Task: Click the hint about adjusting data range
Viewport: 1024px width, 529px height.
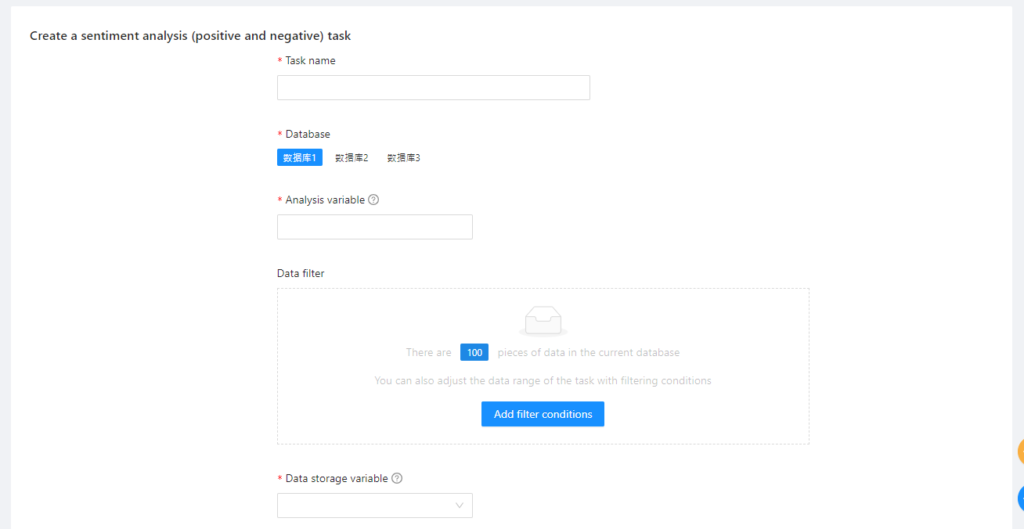Action: coord(542,381)
